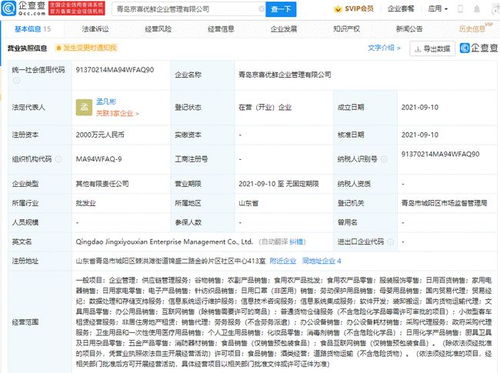Click the 批发业 industry value
Image resolution: width=500 pixels, height=373 pixels.
[x=86, y=203]
